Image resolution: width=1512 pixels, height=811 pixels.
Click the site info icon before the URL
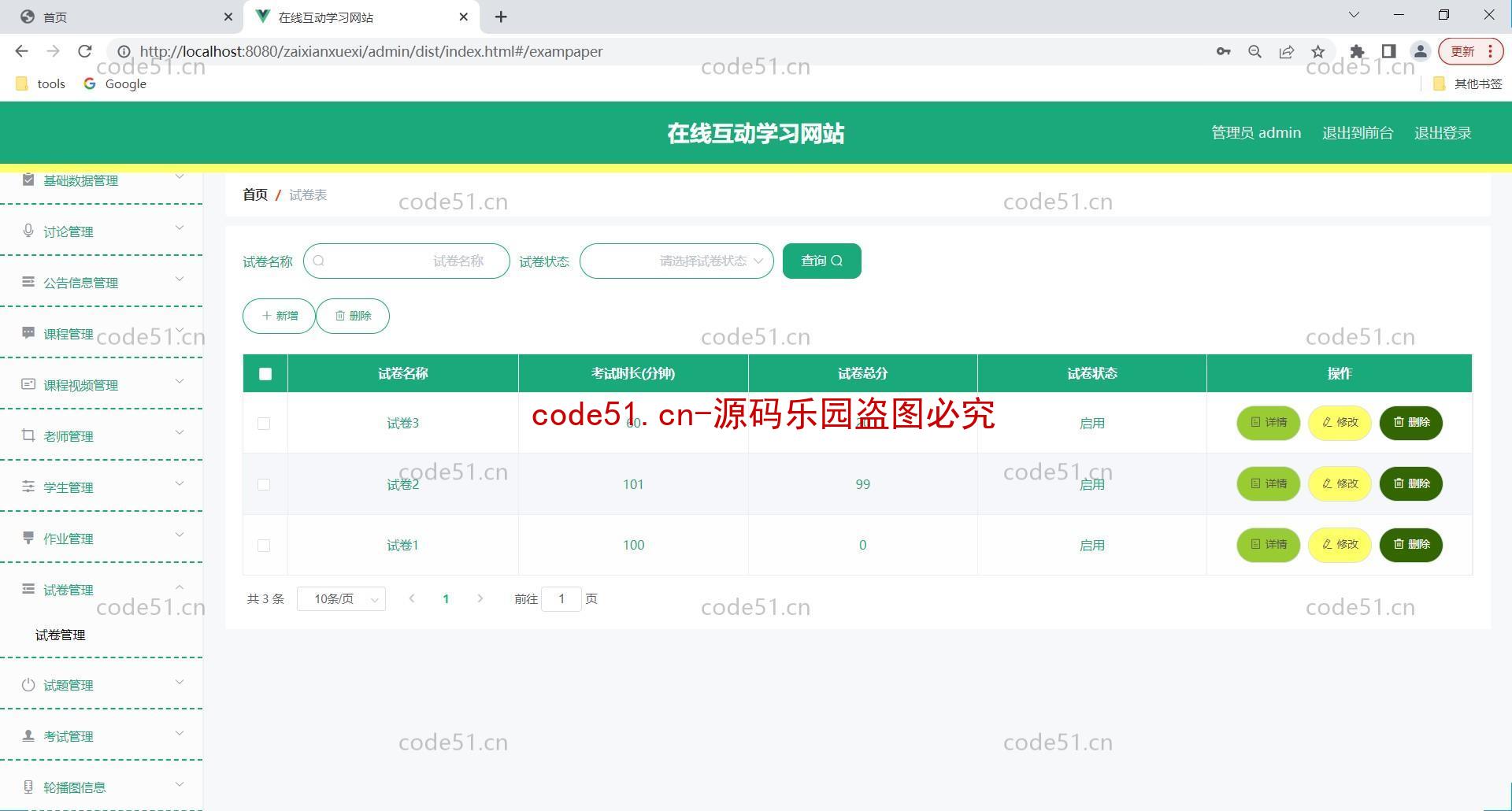point(124,51)
